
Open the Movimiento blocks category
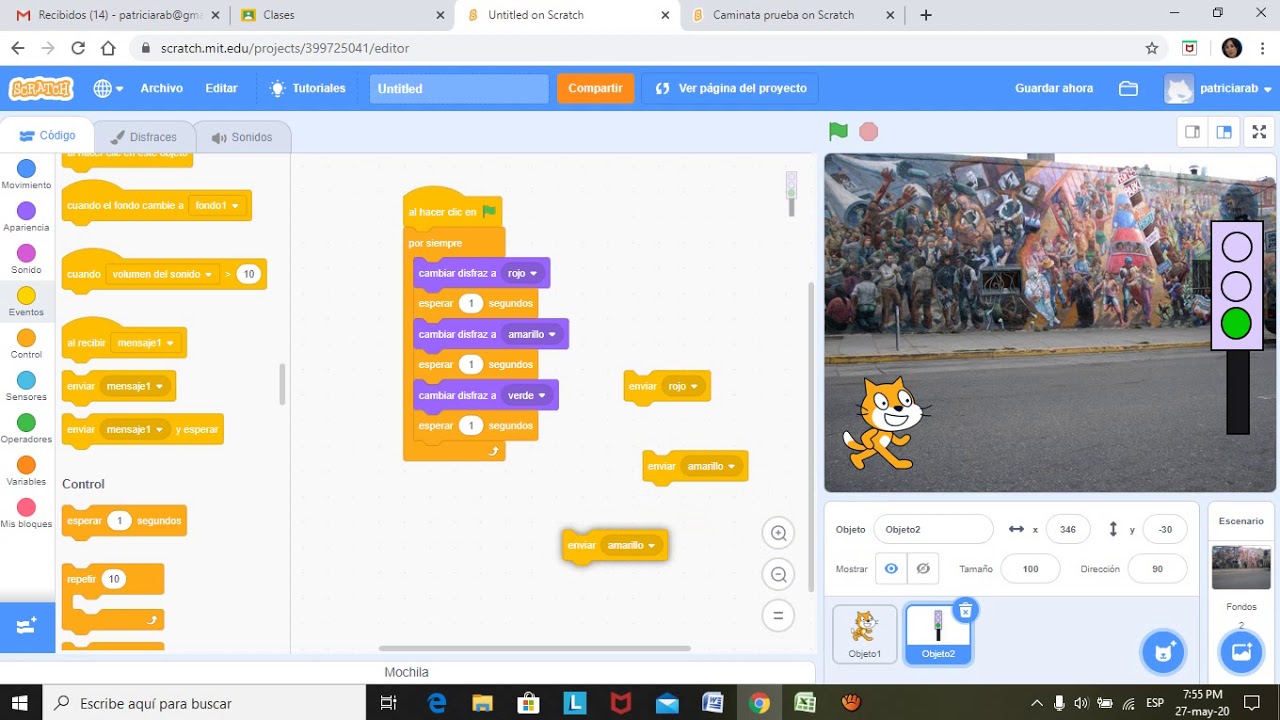point(26,174)
